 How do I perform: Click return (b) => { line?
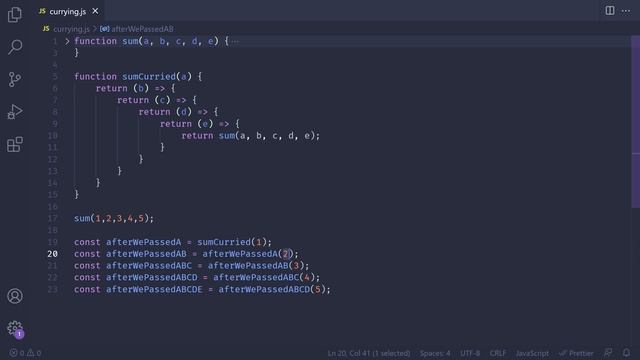coord(136,88)
